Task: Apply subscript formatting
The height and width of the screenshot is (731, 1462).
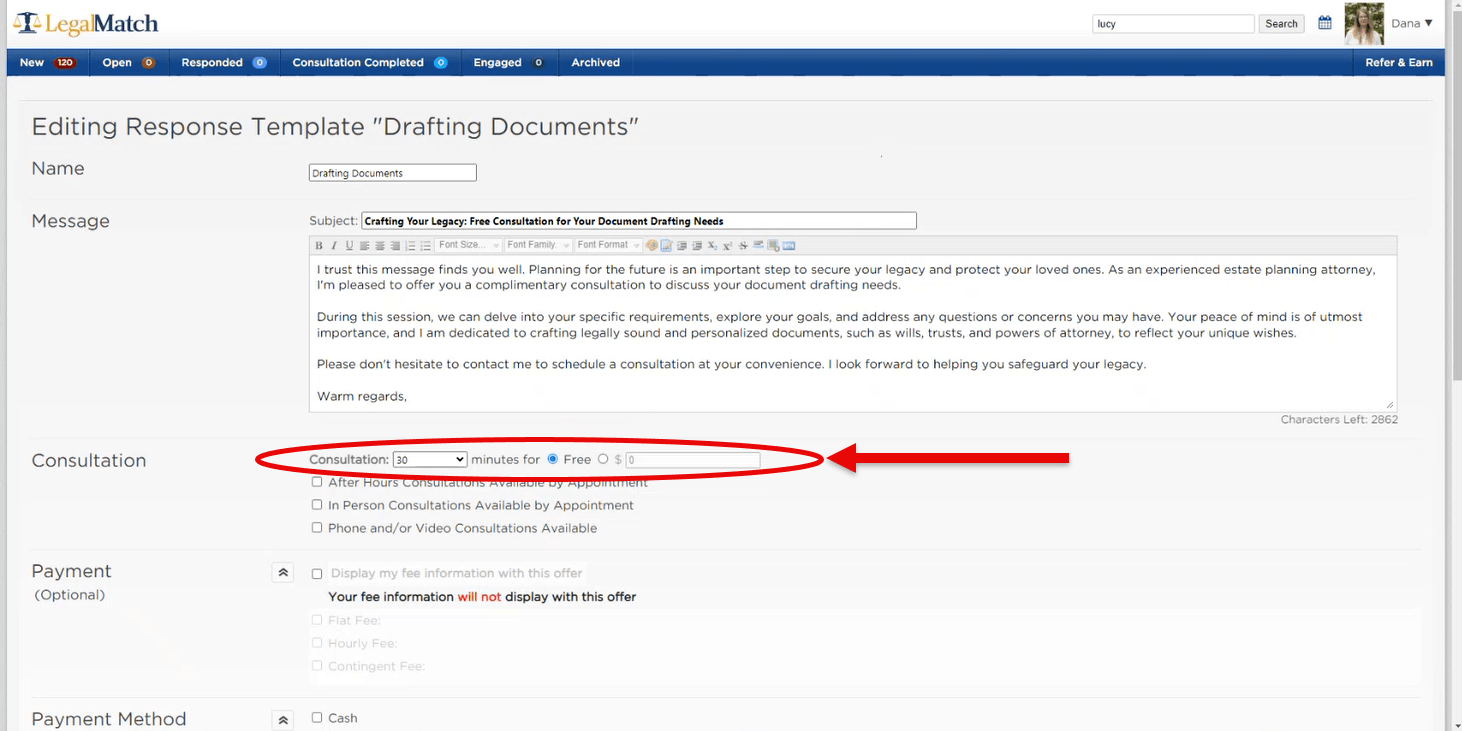Action: (712, 246)
